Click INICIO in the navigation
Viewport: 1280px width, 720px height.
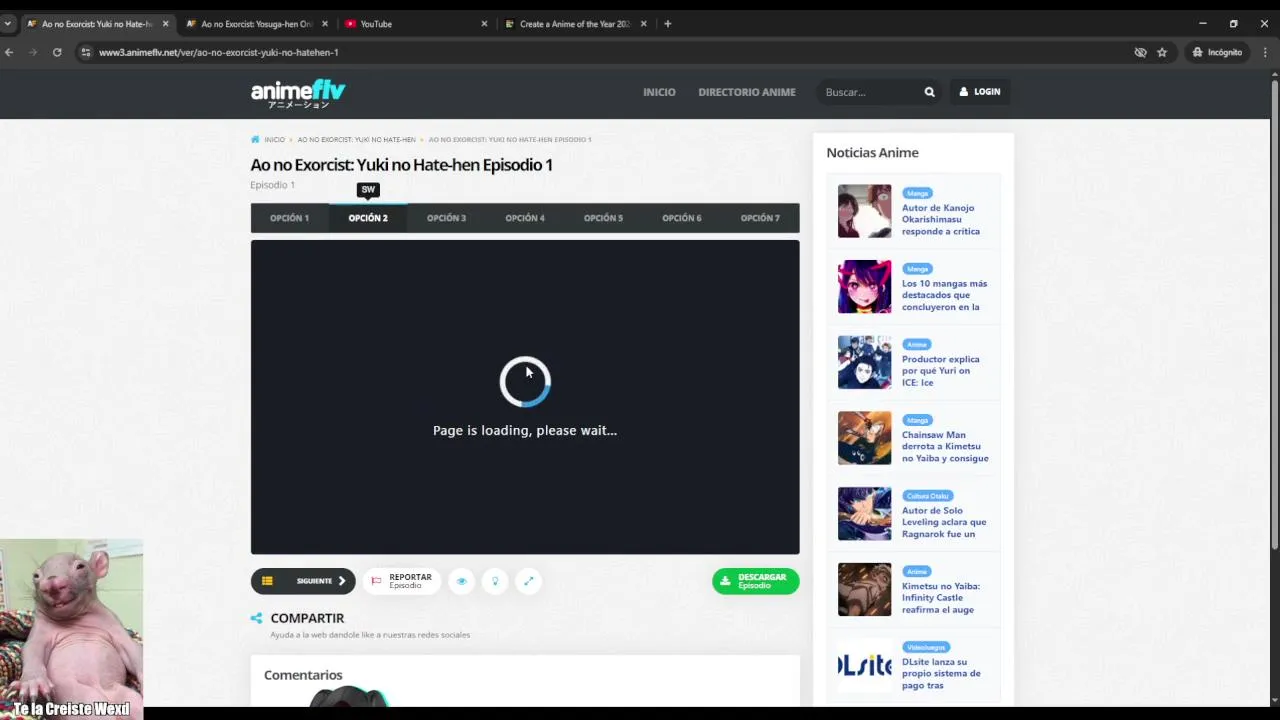[659, 92]
